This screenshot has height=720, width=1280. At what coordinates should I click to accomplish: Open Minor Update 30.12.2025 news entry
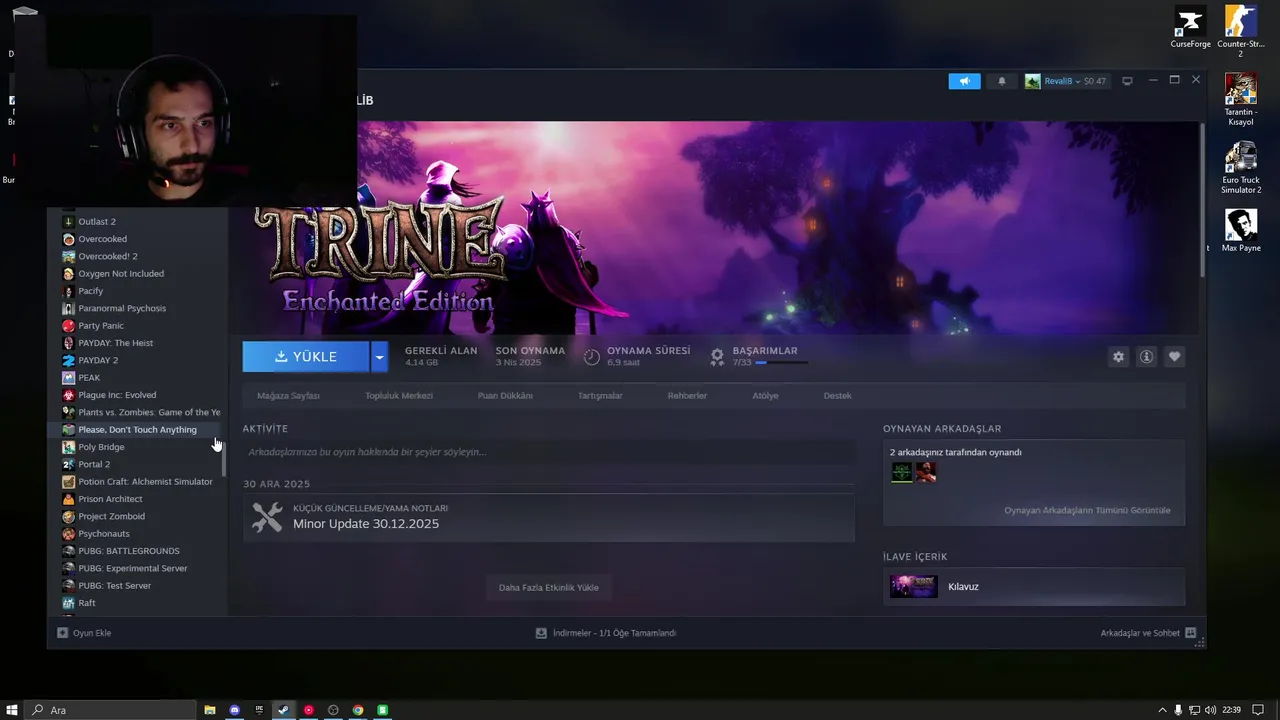(x=549, y=518)
